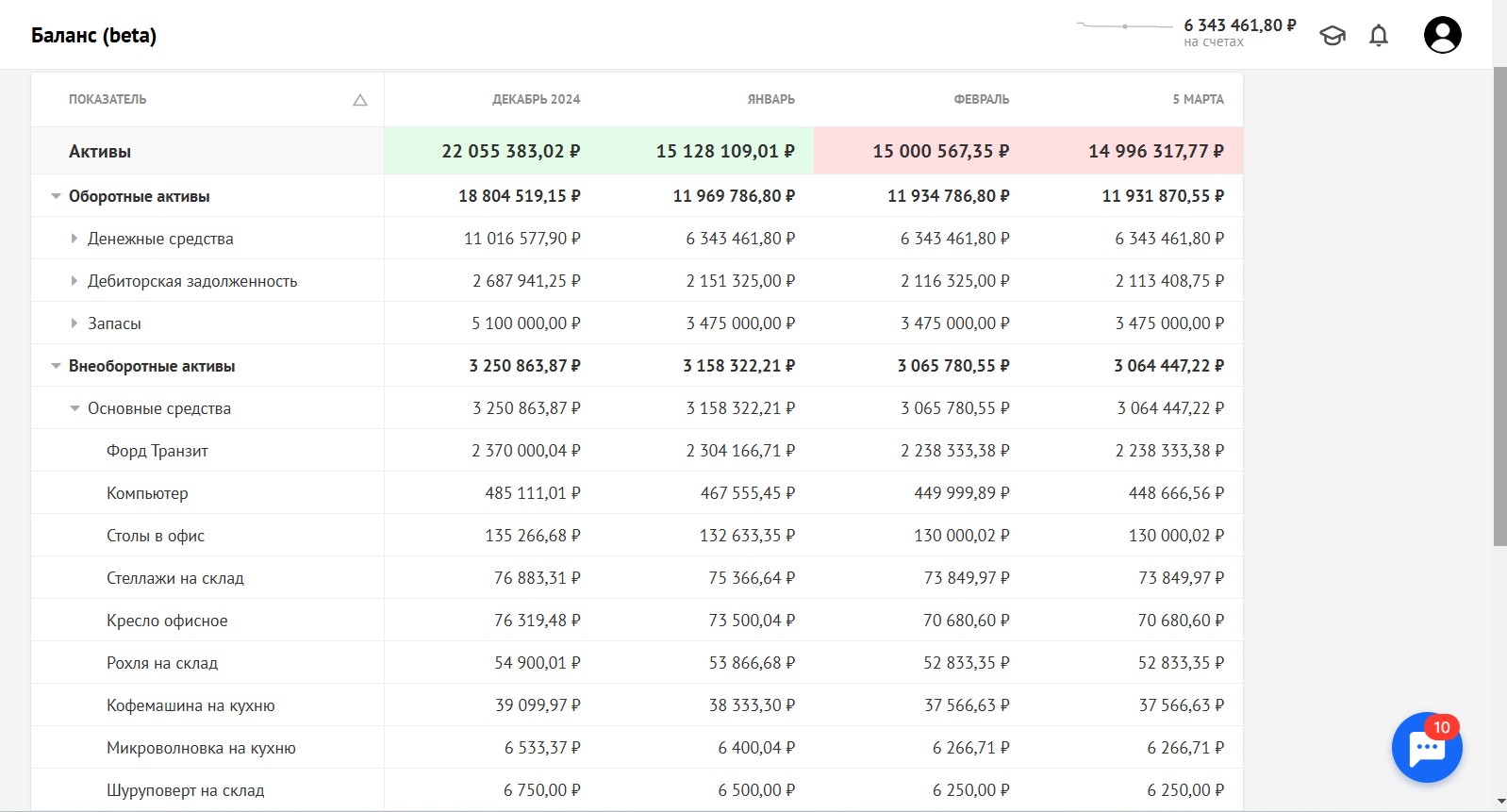The height and width of the screenshot is (812, 1507).
Task: Click the vertical page scrollbar thumb
Action: point(1499,307)
